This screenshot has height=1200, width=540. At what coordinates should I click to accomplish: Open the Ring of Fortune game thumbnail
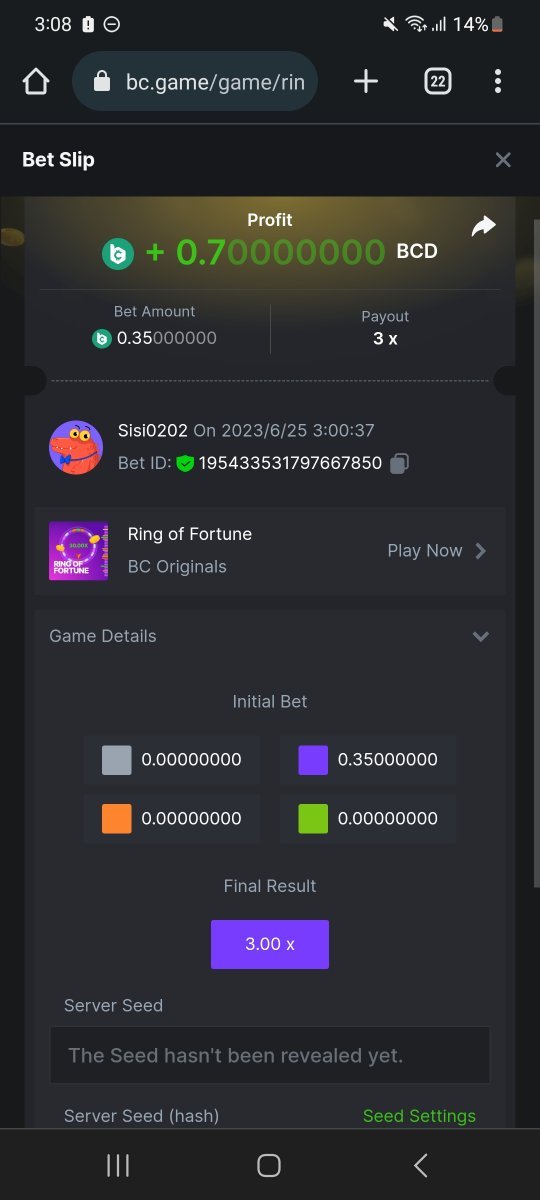79,550
